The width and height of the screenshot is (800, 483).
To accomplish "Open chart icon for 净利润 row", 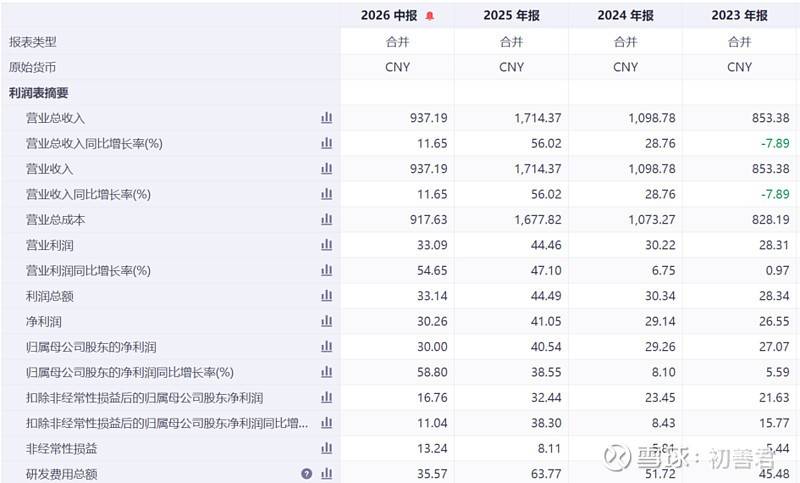I will [327, 321].
